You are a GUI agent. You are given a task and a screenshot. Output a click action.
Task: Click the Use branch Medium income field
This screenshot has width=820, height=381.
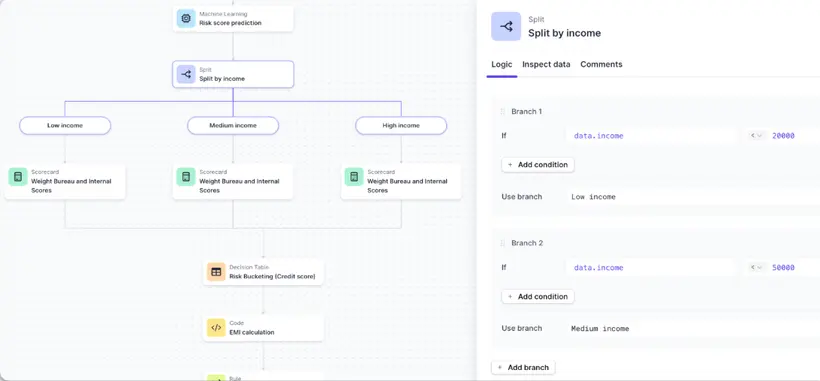693,329
